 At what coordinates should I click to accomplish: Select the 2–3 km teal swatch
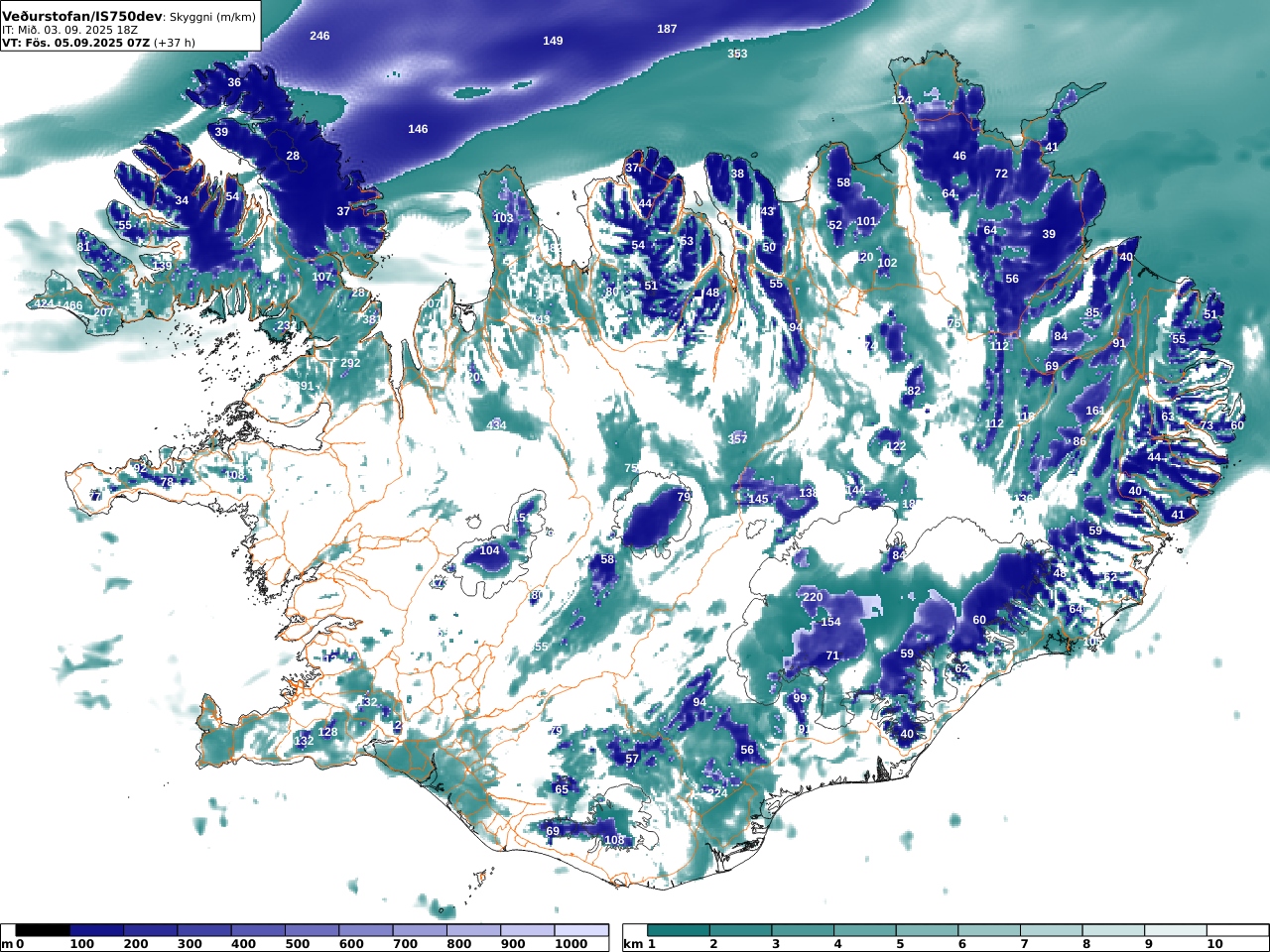click(741, 930)
